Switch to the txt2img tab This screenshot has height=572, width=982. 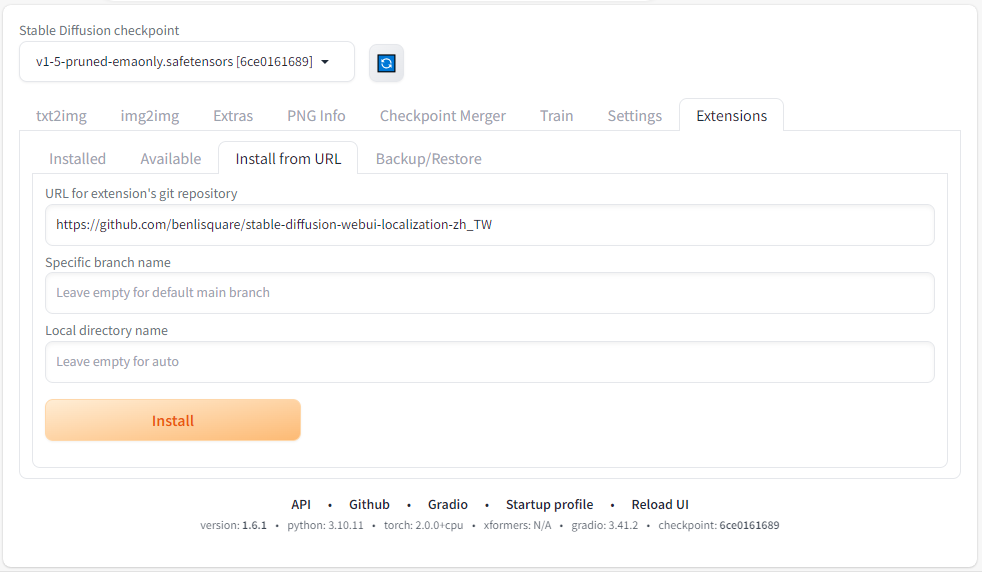point(61,116)
